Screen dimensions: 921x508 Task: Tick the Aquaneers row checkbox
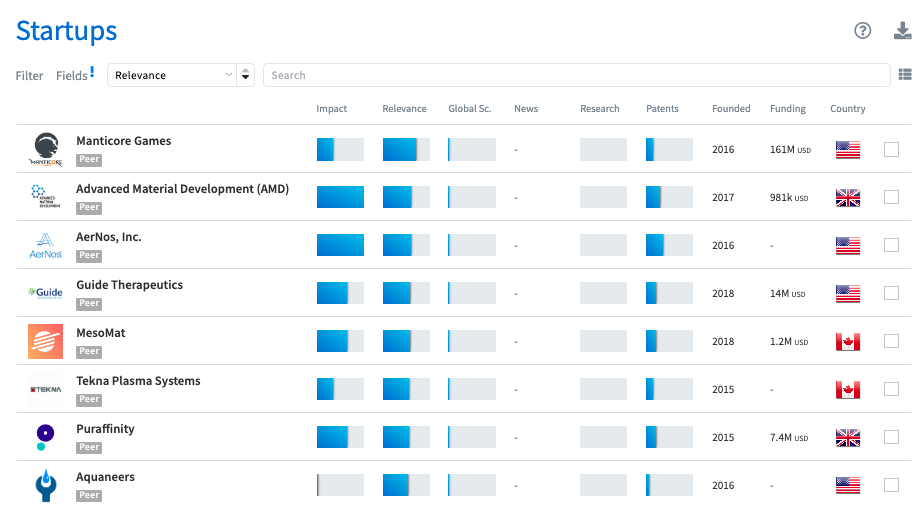pyautogui.click(x=891, y=486)
